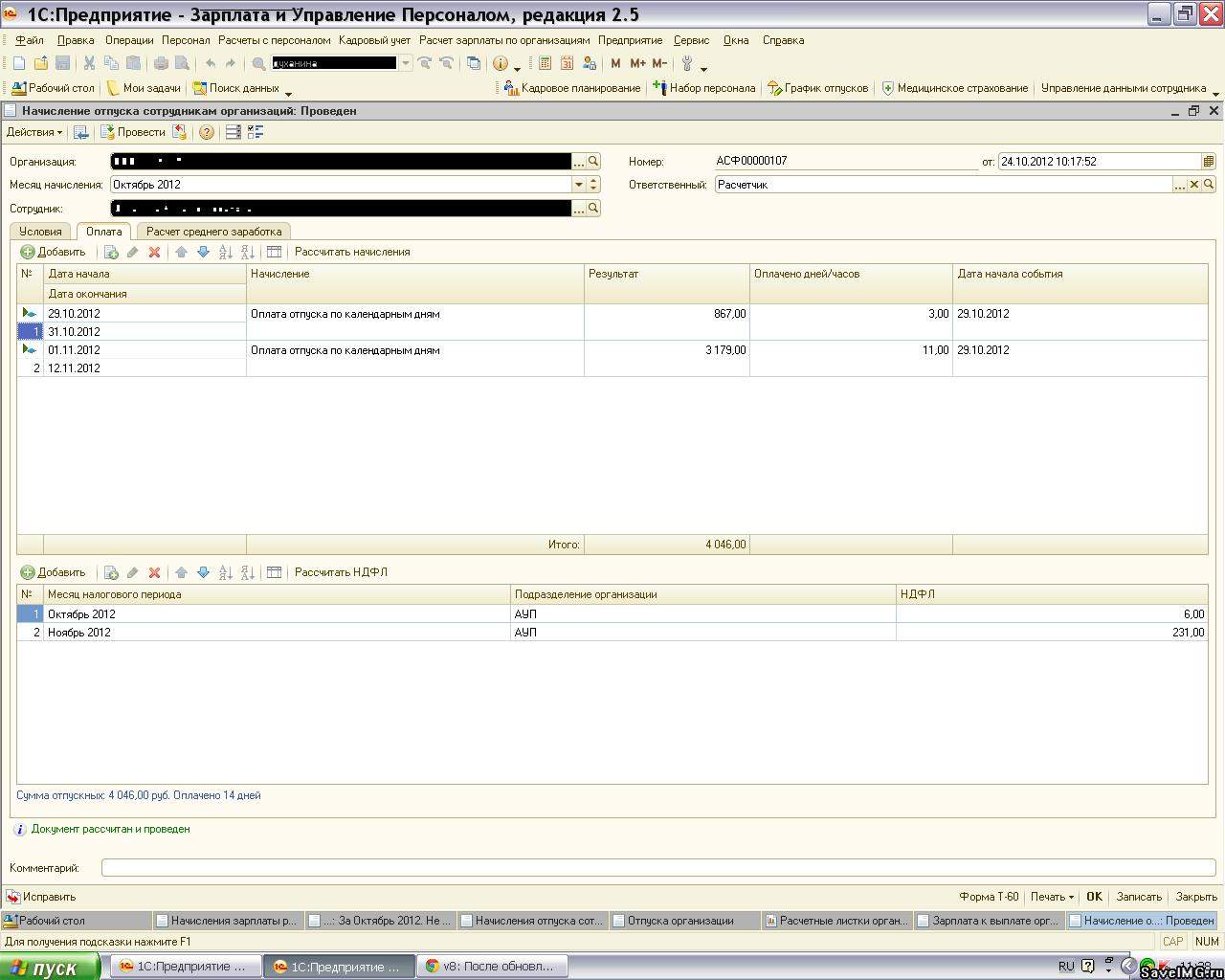Click the Print icon in main toolbar
The width and height of the screenshot is (1225, 980).
click(x=161, y=63)
